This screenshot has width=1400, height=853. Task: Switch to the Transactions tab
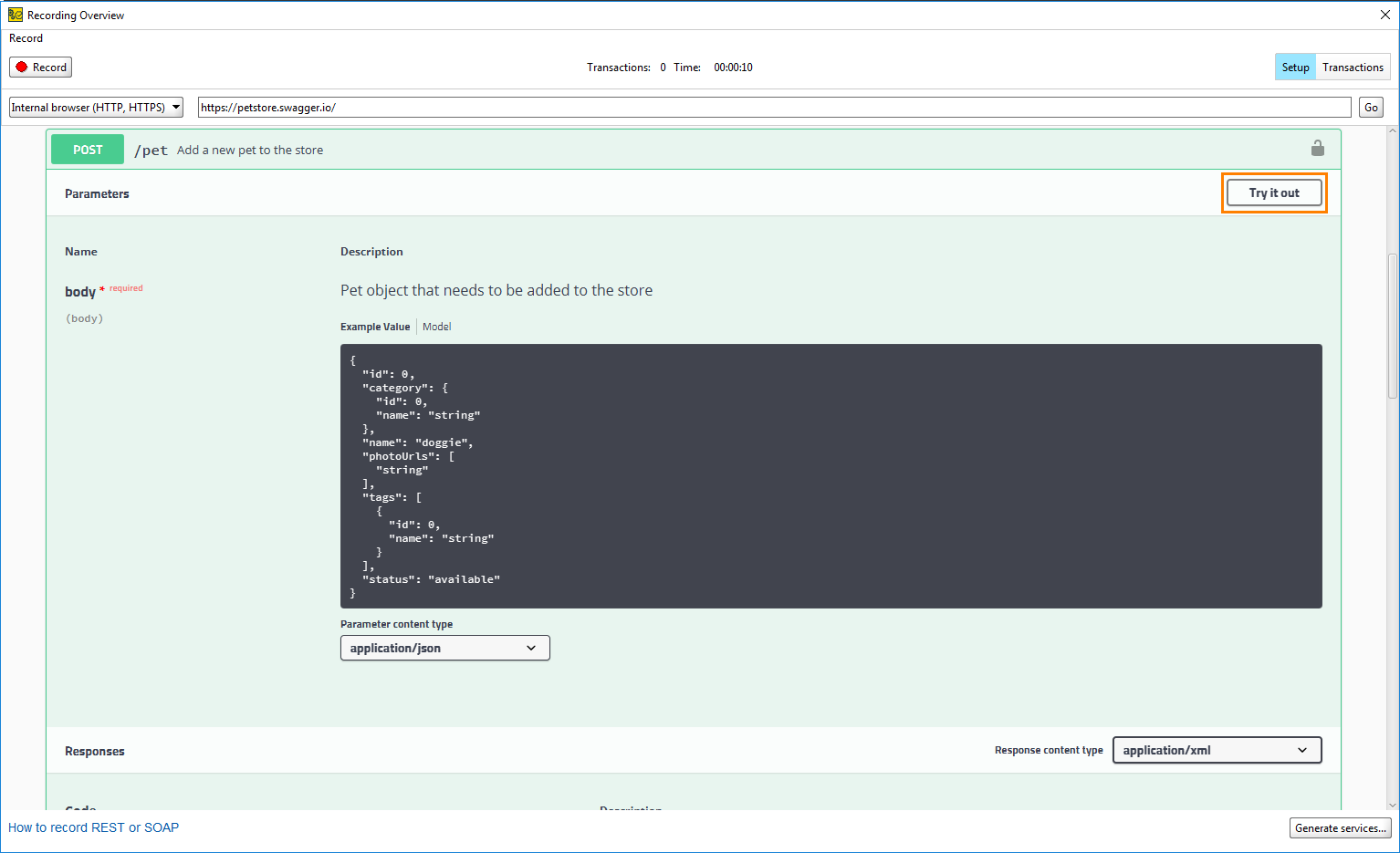1353,68
